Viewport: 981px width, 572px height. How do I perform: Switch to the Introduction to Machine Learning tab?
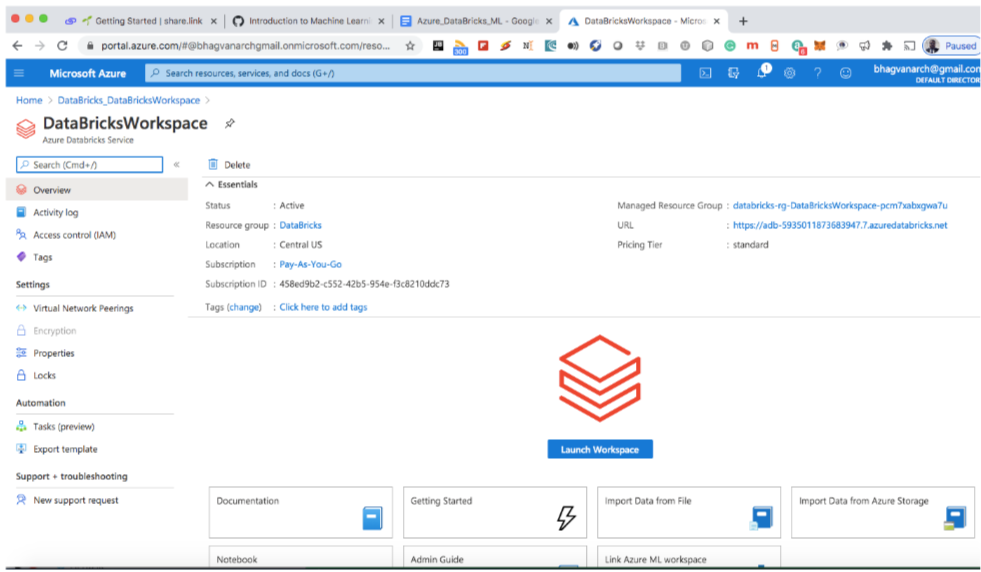click(x=309, y=21)
